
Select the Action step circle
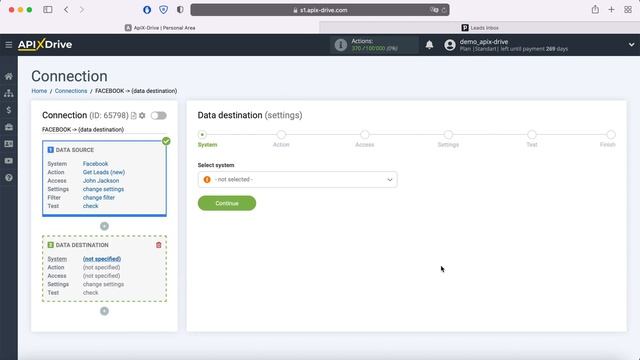coord(281,135)
